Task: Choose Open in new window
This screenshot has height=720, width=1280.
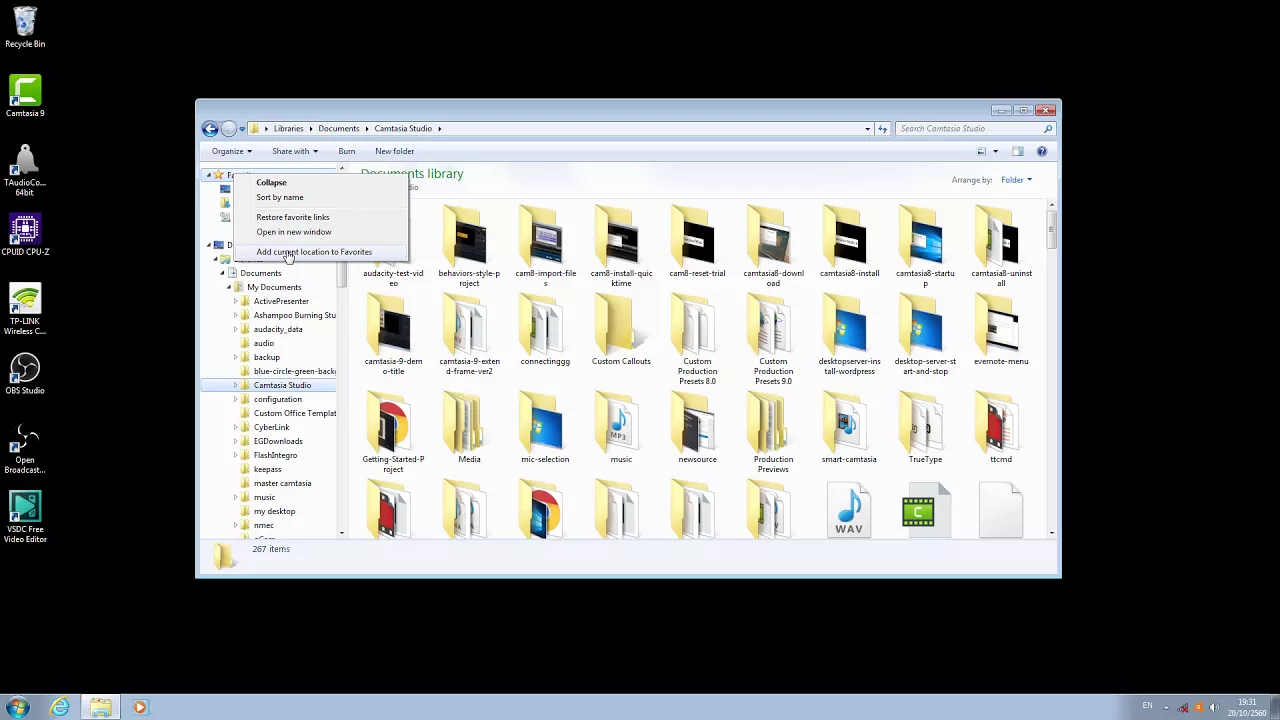Action: point(293,232)
